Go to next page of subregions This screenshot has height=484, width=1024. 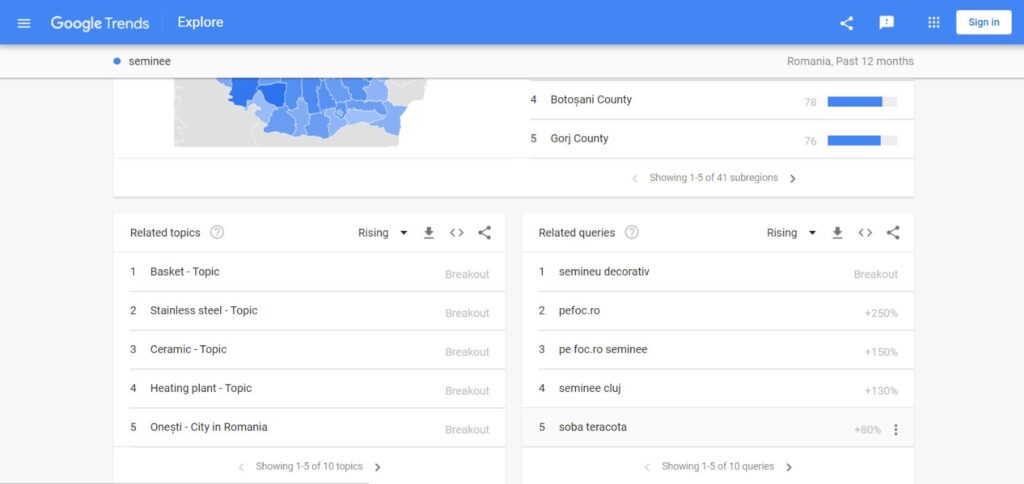(793, 178)
